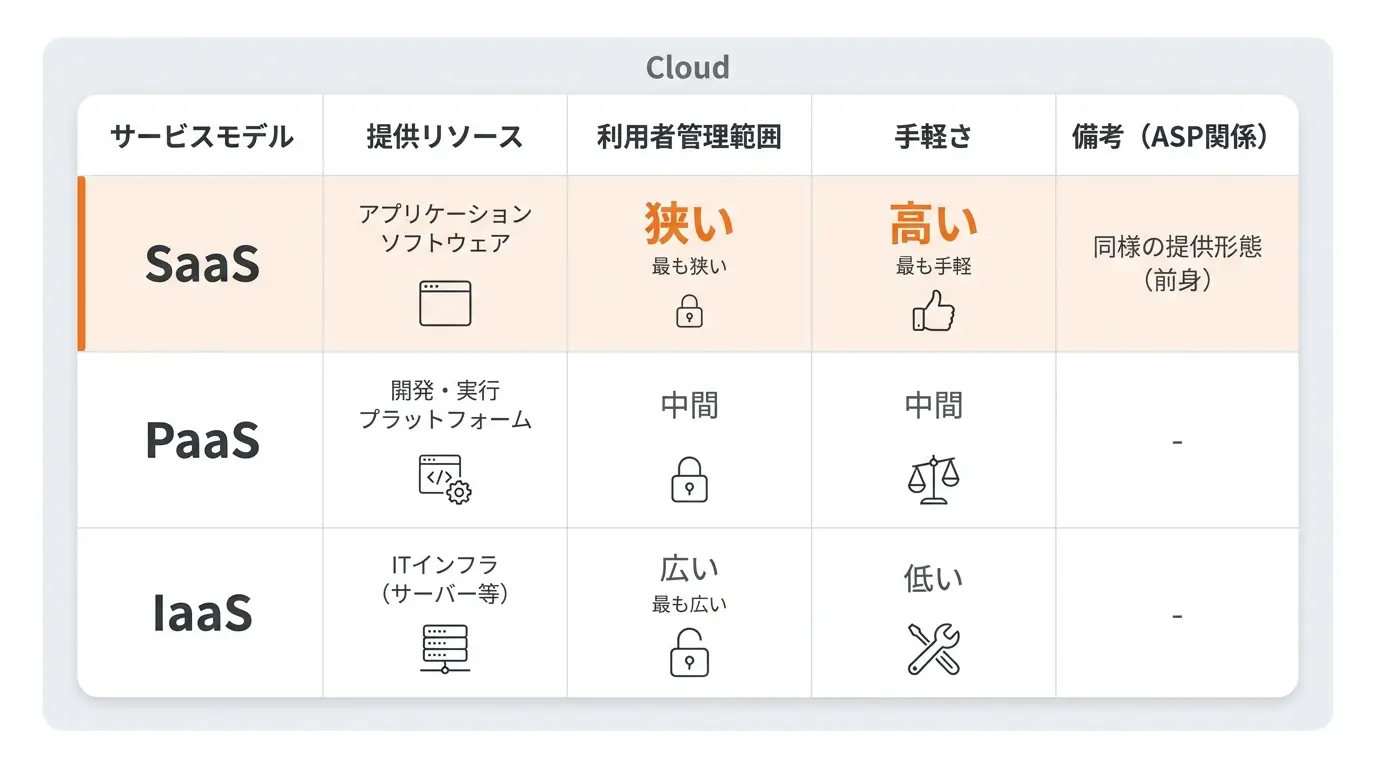Screen dimensions: 1376x768
Task: Click the server rack icon in IaaS row
Action: [445, 649]
